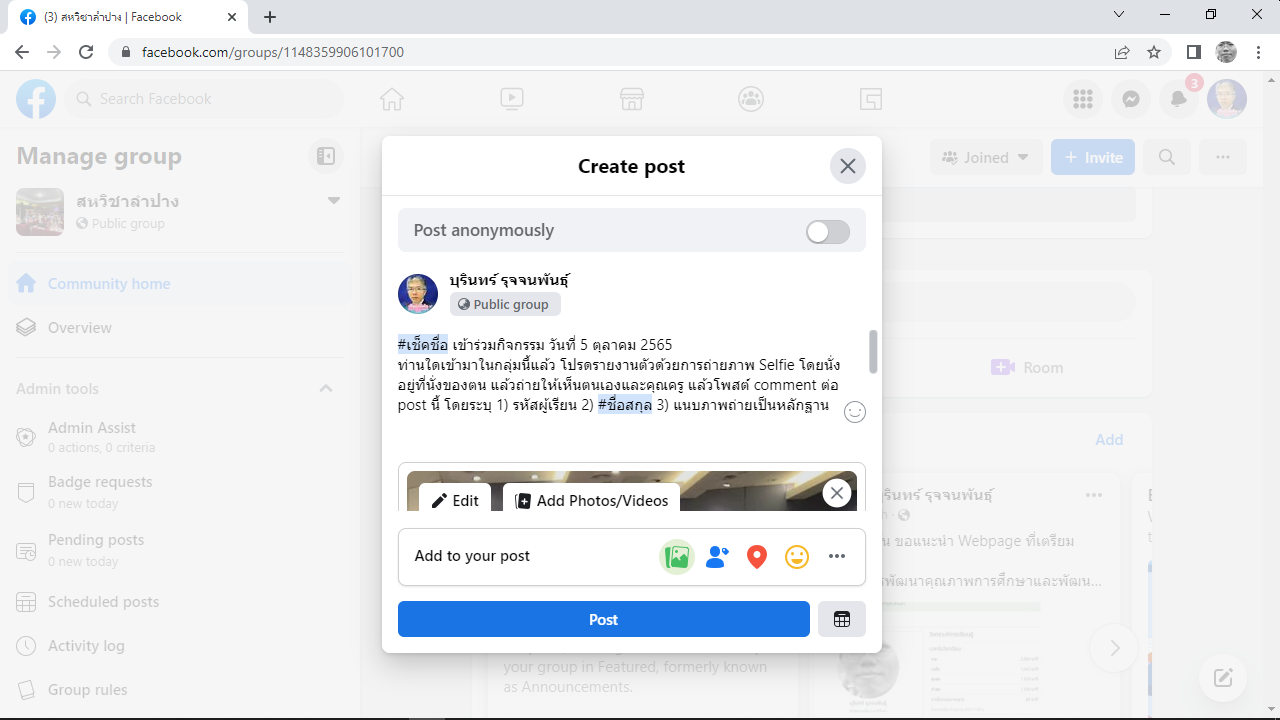Click next arrow on featured carousel
1280x720 pixels.
pyautogui.click(x=1115, y=649)
